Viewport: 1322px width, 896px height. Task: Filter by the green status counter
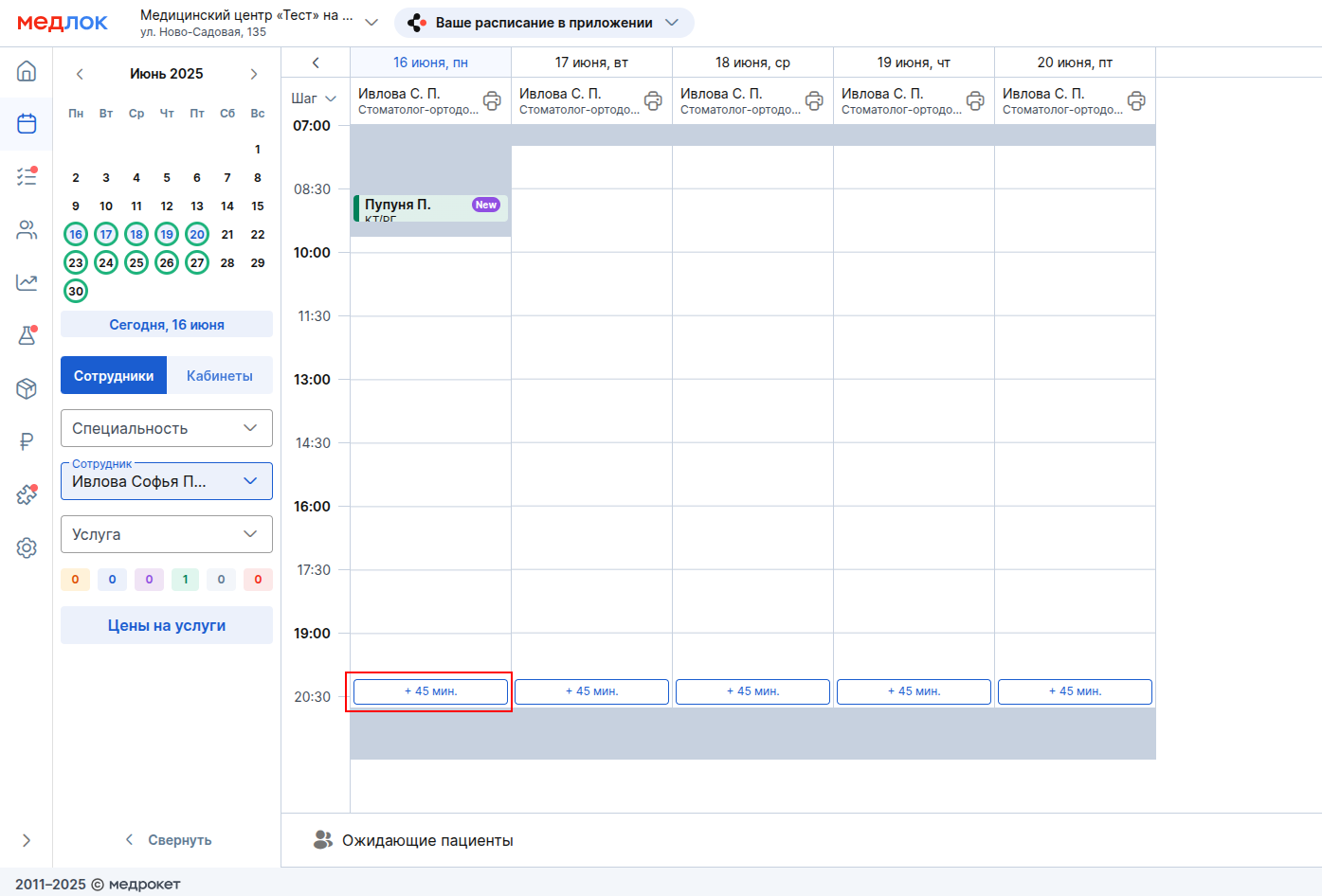[185, 580]
